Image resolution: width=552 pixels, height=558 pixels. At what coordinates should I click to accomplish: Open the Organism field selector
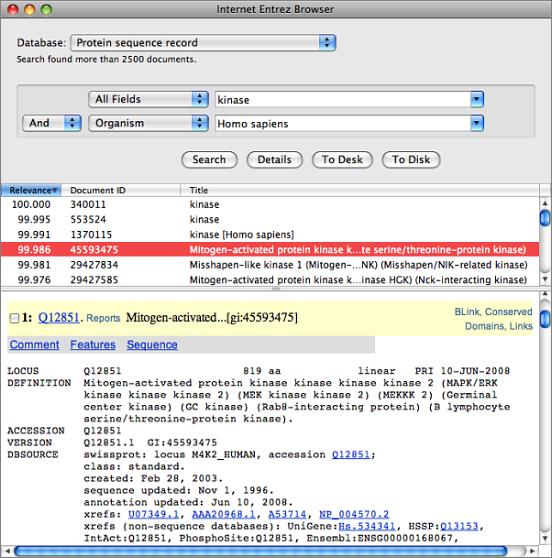click(148, 123)
